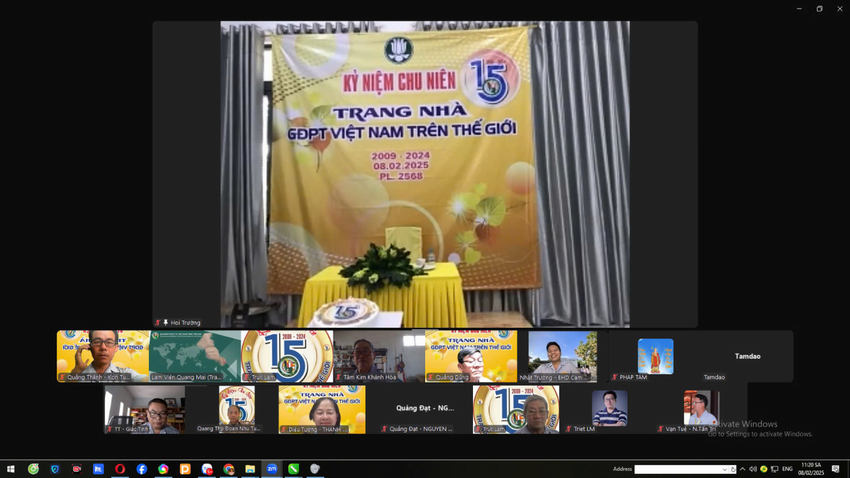
Task: Open the gray icon at taskbar end
Action: pyautogui.click(x=315, y=469)
